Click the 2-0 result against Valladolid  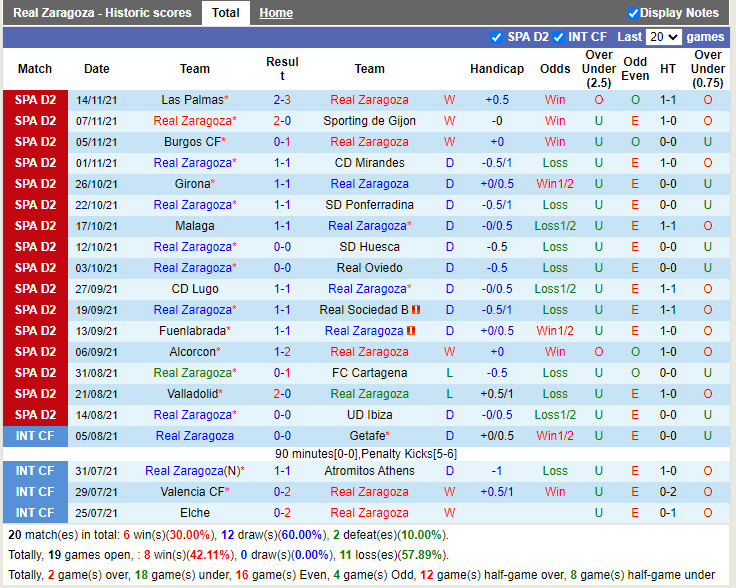[282, 394]
